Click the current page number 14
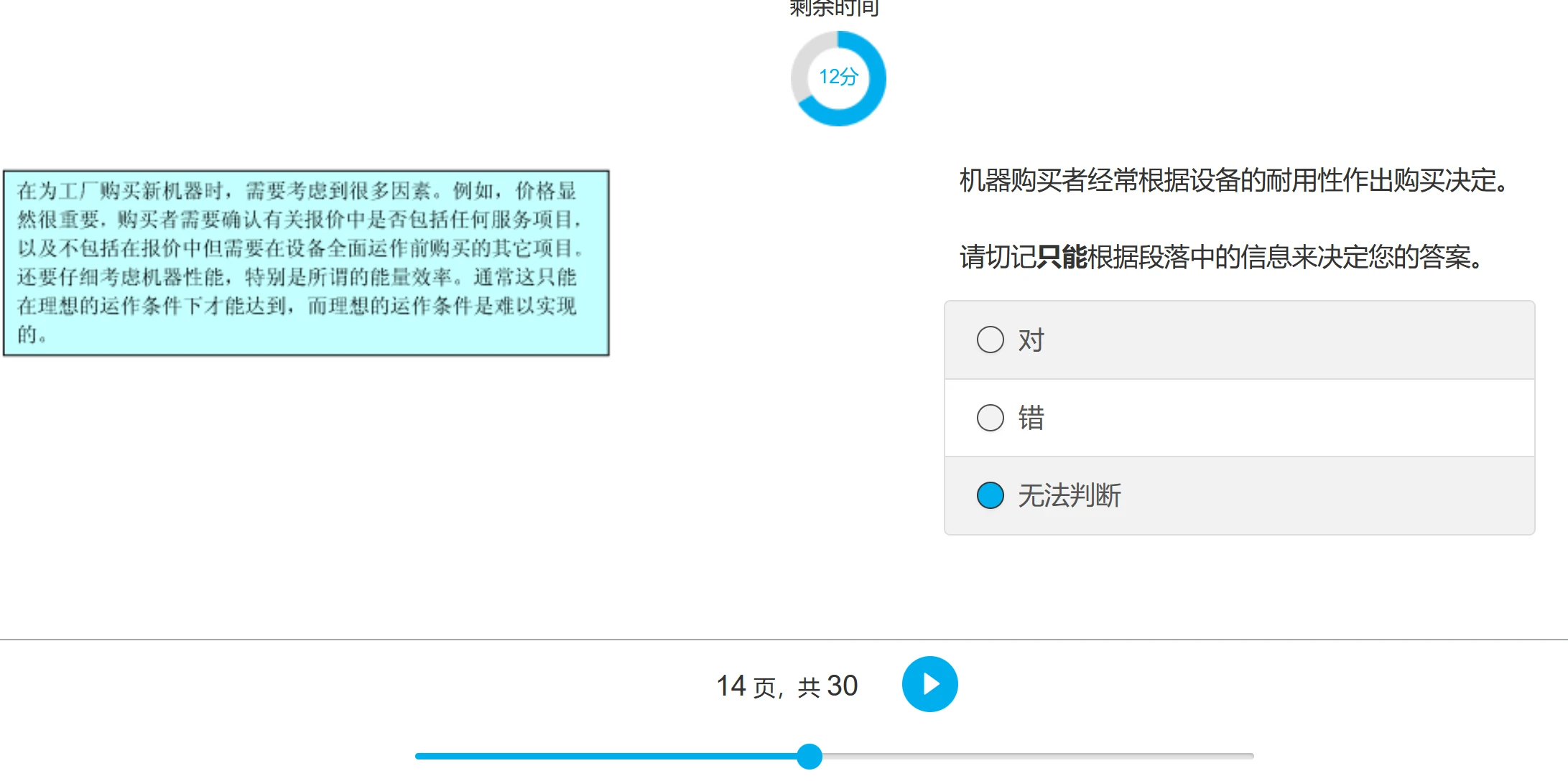1568x781 pixels. [x=731, y=686]
